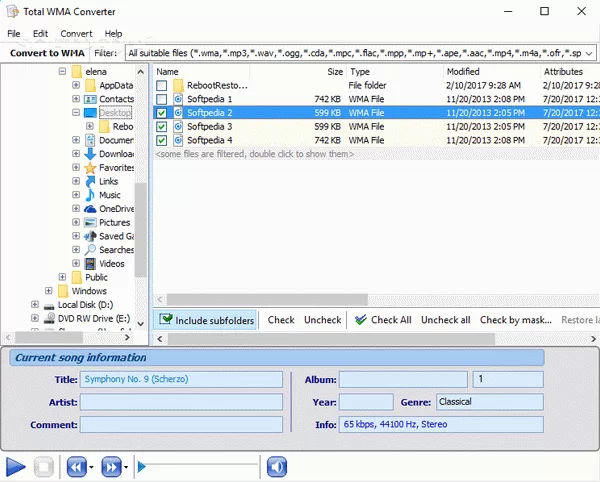
Task: Click the volume speaker icon
Action: coord(276,466)
